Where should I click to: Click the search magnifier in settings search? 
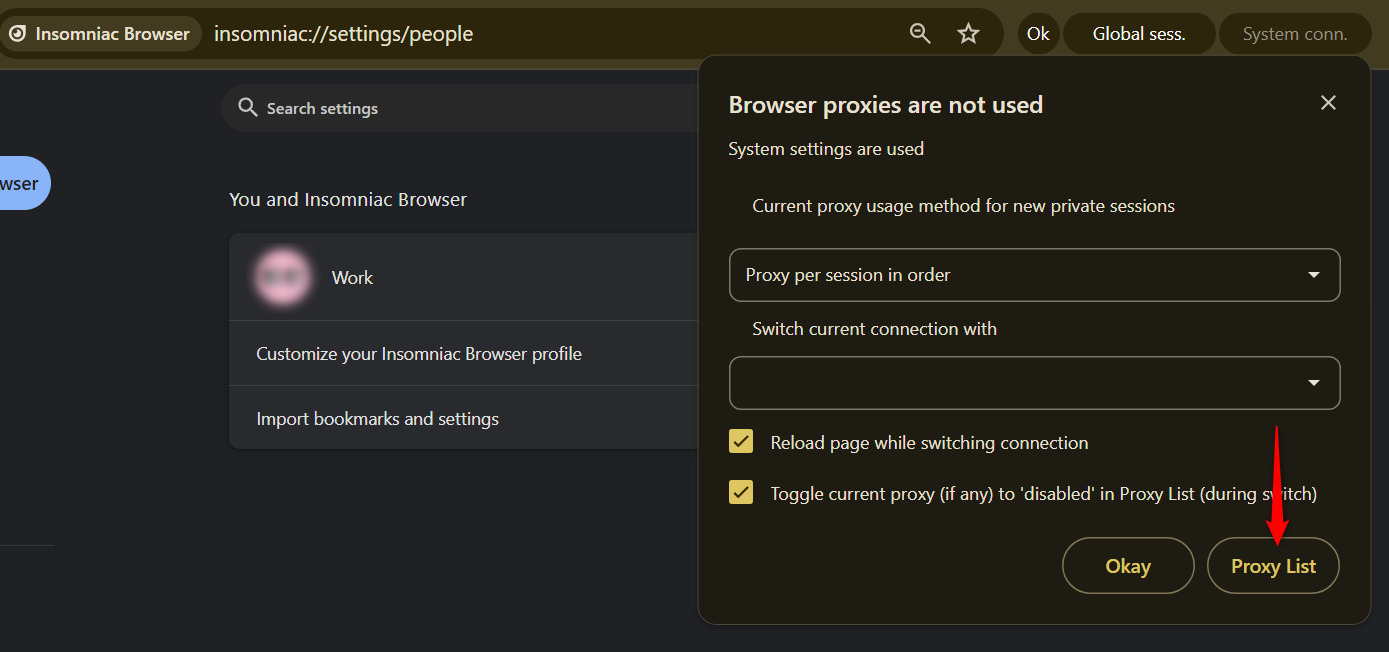click(x=248, y=108)
